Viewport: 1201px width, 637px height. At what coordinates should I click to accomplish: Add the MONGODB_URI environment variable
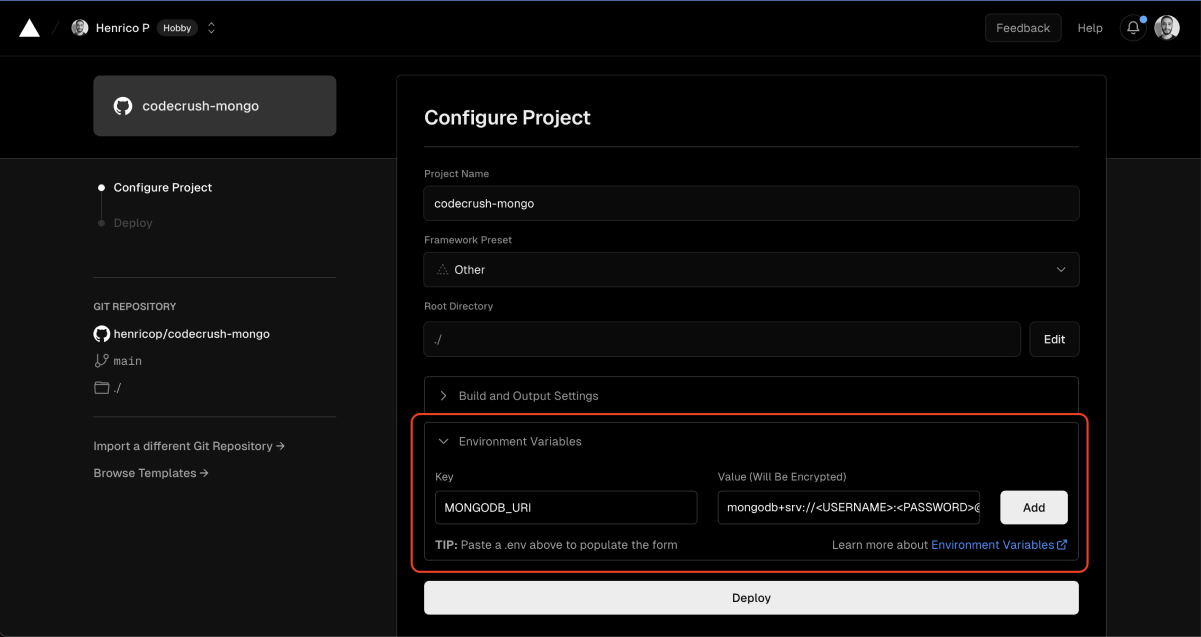point(1033,507)
